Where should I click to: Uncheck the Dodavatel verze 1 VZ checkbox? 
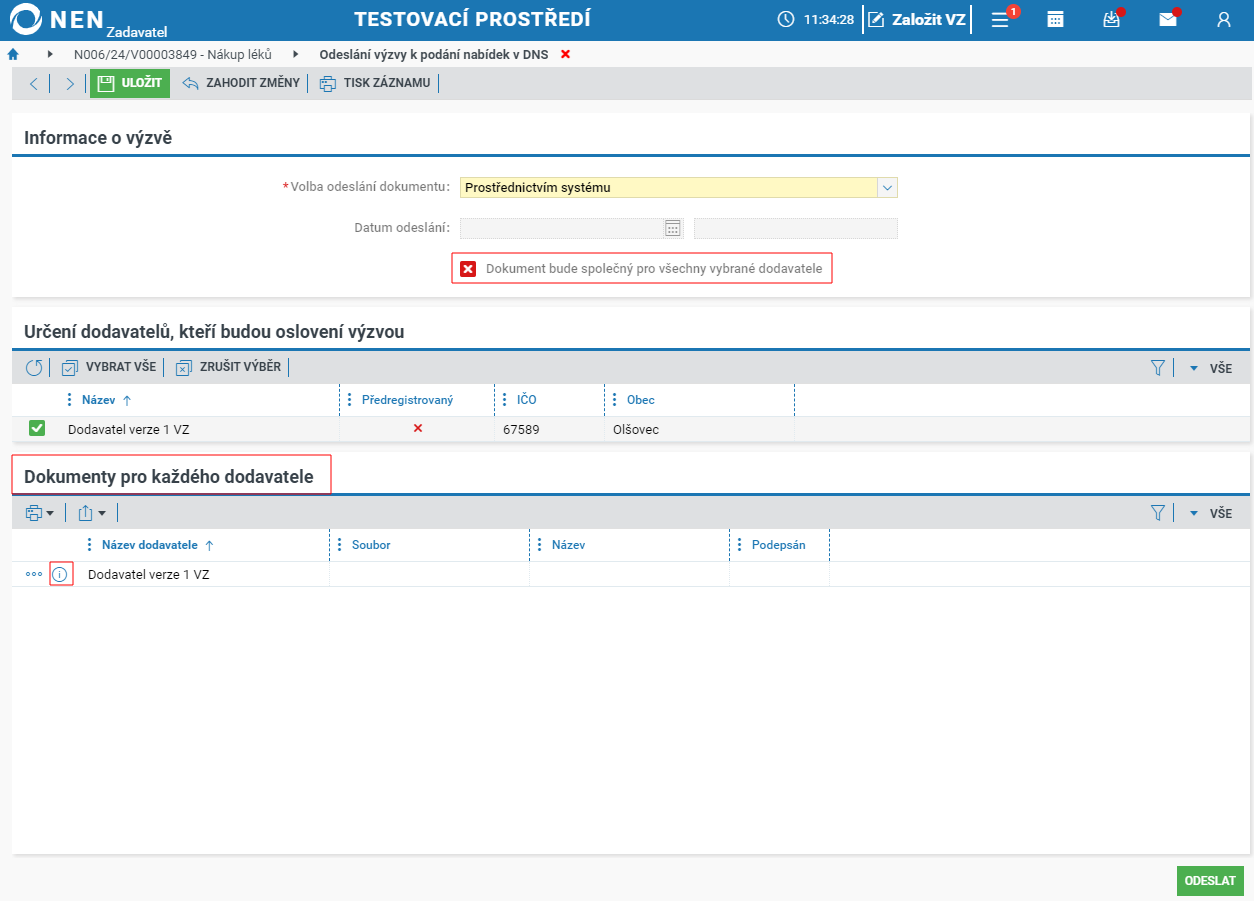(37, 429)
